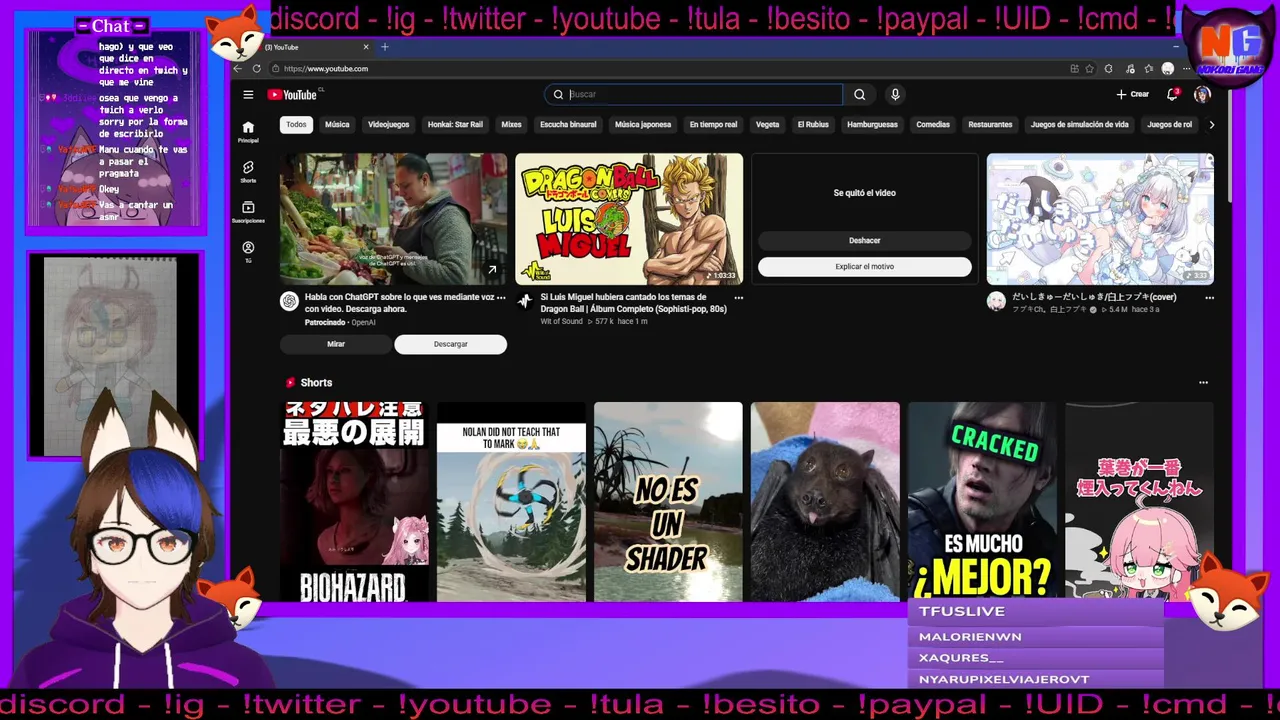Click the browser address bar URL
1280x720 pixels.
pos(326,69)
